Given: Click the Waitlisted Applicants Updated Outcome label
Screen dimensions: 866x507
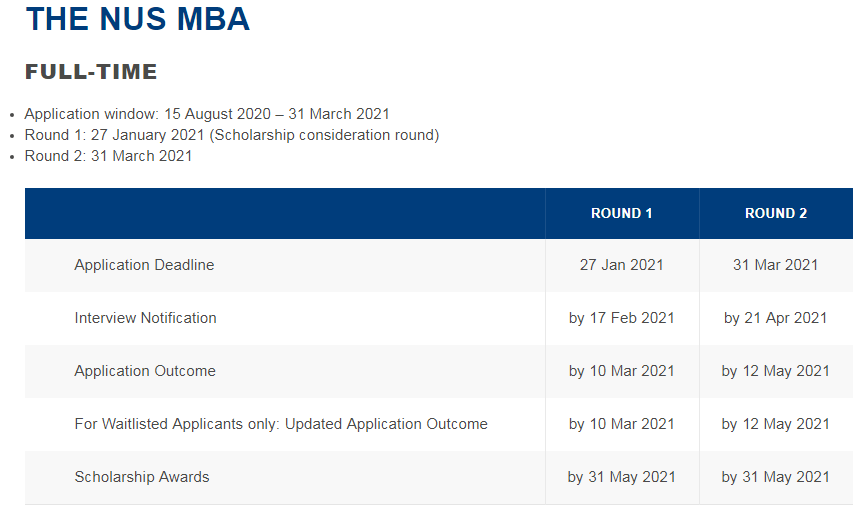Looking at the screenshot, I should 281,424.
